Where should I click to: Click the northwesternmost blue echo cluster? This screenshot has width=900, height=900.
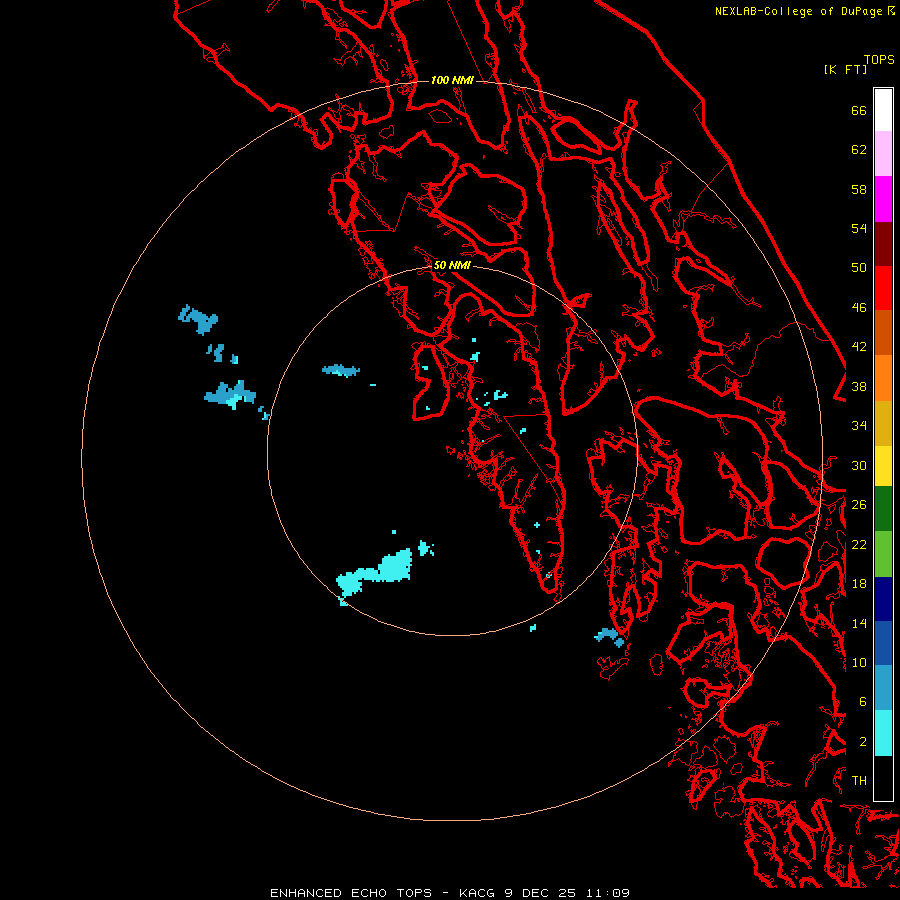pos(199,320)
